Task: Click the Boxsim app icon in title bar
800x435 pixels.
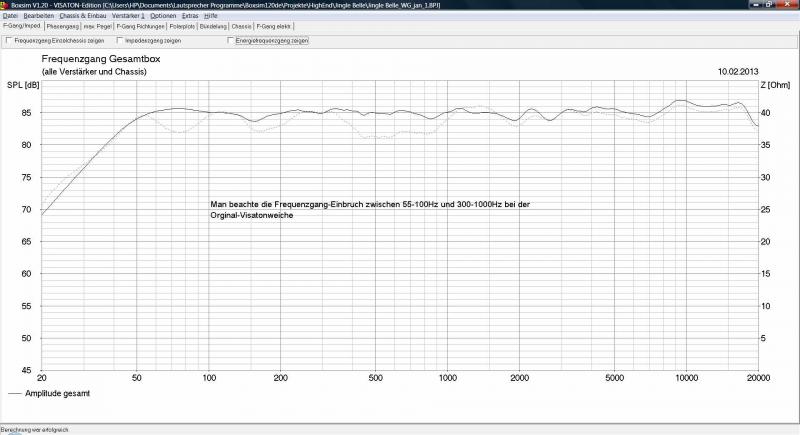Action: click(5, 5)
